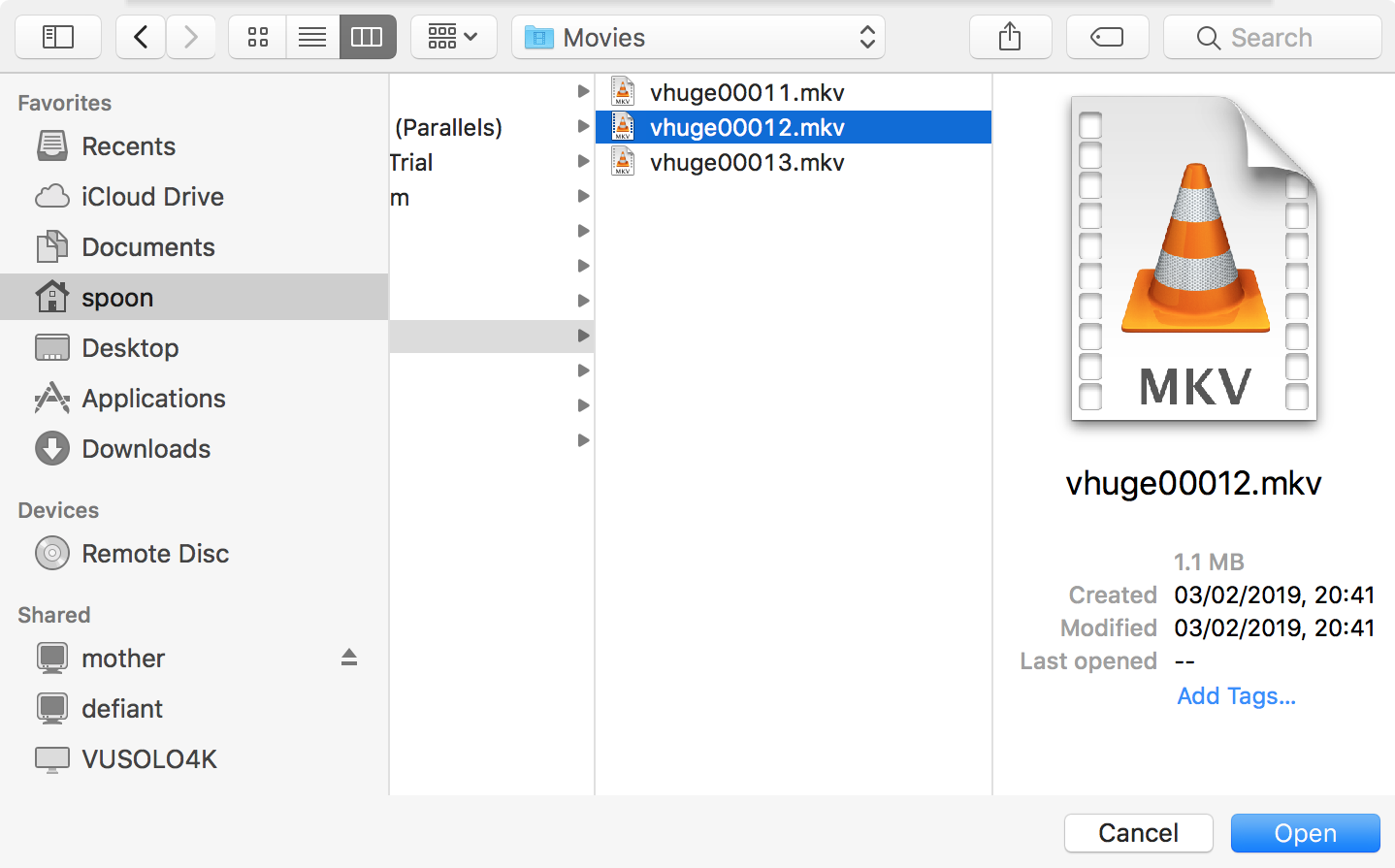Image resolution: width=1395 pixels, height=868 pixels.
Task: Click the VUSOLO4K display icon
Action: pyautogui.click(x=52, y=759)
